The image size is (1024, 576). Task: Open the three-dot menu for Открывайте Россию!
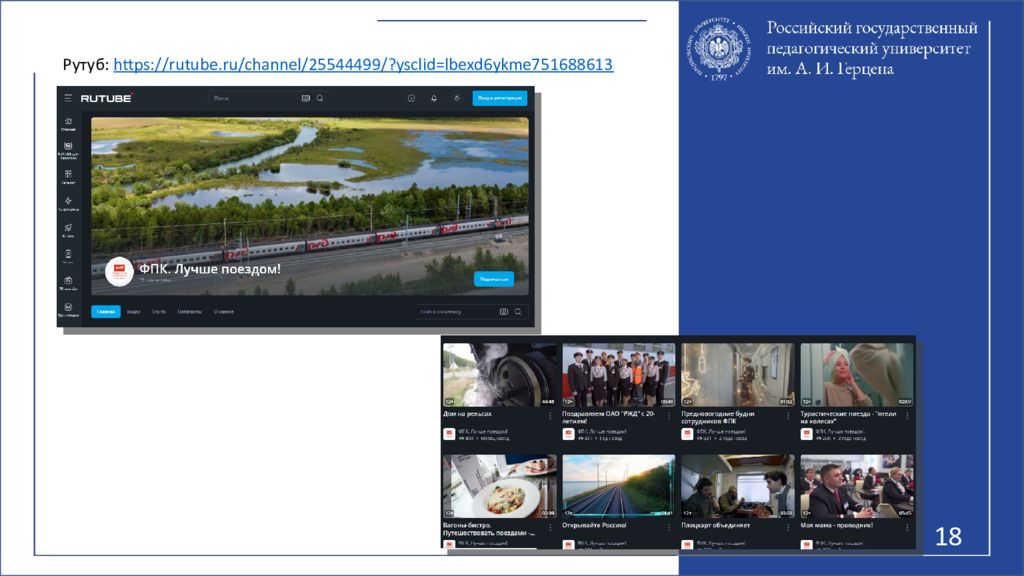click(669, 528)
